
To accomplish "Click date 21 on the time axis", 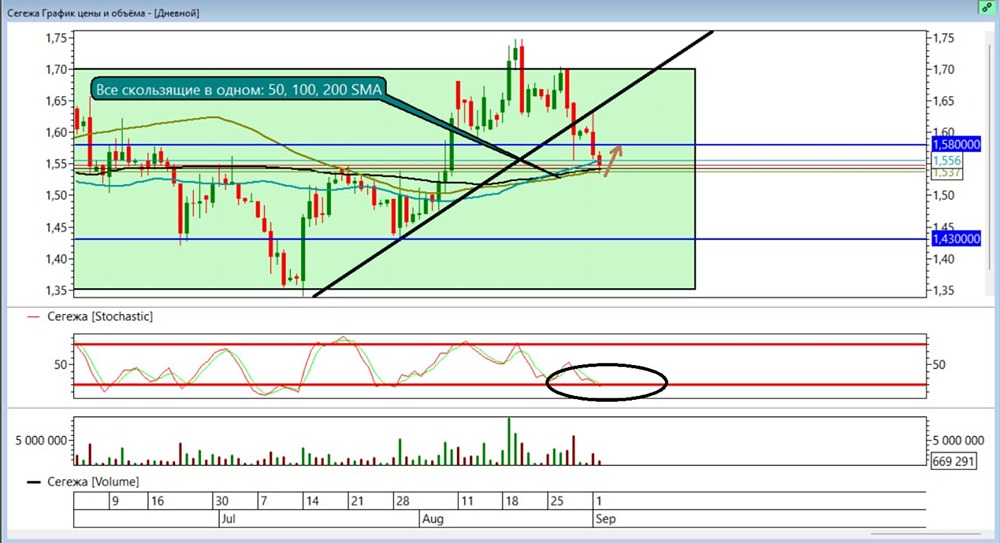I will coord(357,501).
